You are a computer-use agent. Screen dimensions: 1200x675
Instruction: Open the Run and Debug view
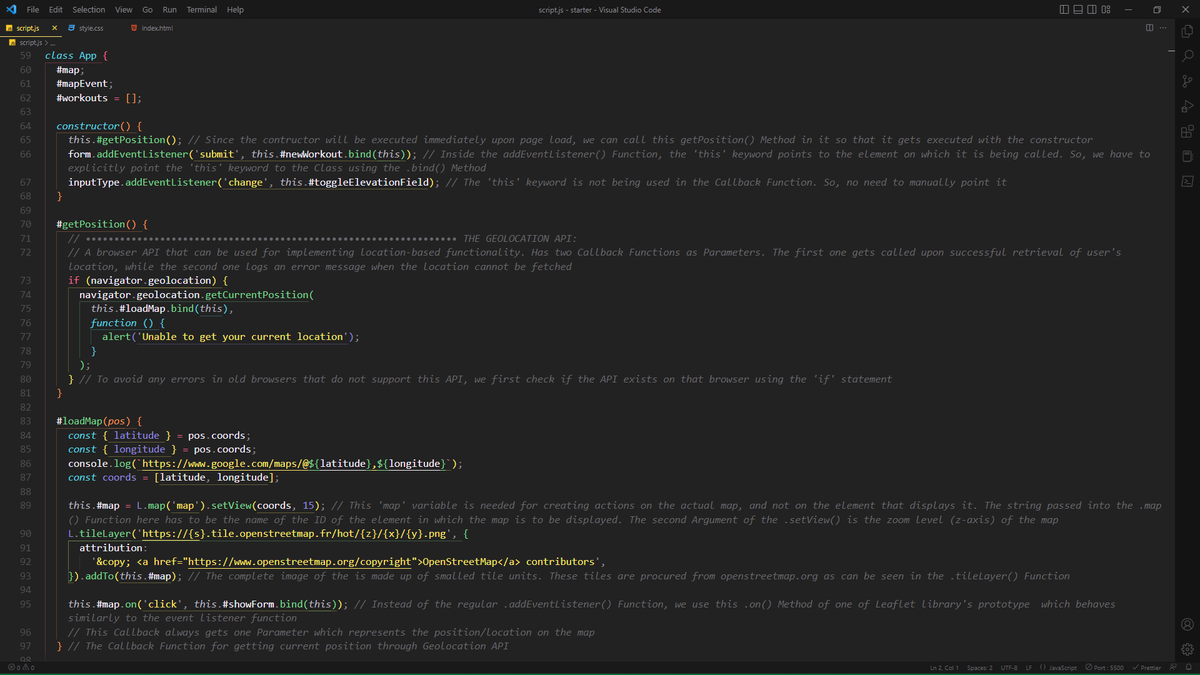pyautogui.click(x=1187, y=106)
